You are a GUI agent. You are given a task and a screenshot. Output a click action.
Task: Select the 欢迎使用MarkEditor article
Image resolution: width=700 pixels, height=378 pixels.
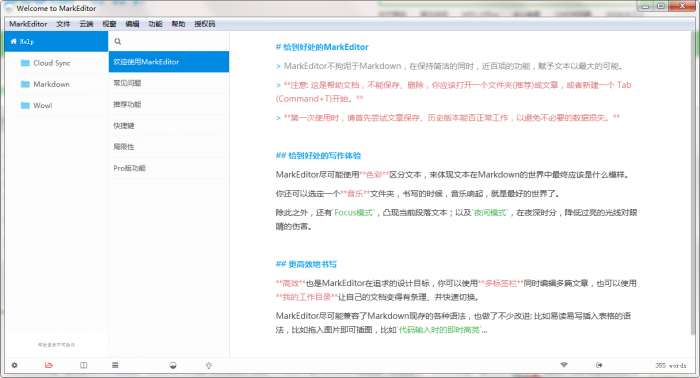pyautogui.click(x=169, y=62)
